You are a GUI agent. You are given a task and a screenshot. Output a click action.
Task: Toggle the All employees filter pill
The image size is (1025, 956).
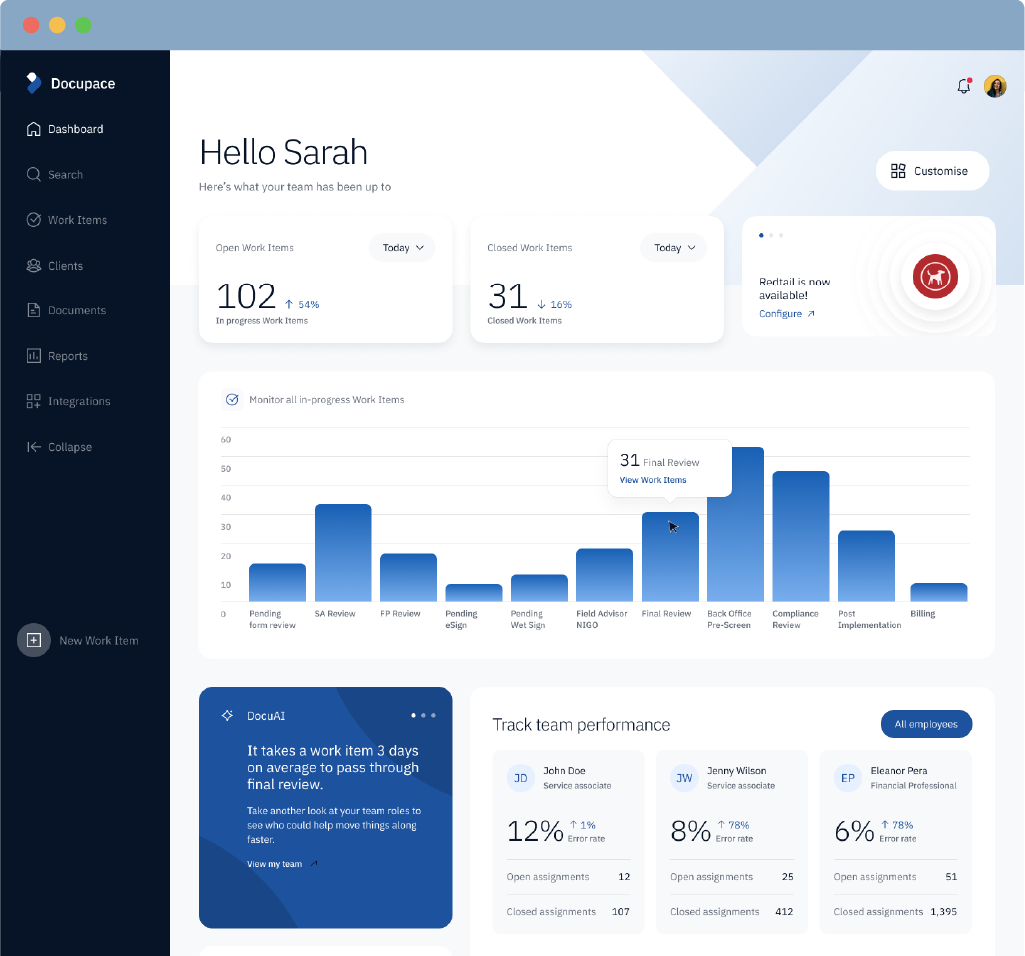pyautogui.click(x=926, y=724)
